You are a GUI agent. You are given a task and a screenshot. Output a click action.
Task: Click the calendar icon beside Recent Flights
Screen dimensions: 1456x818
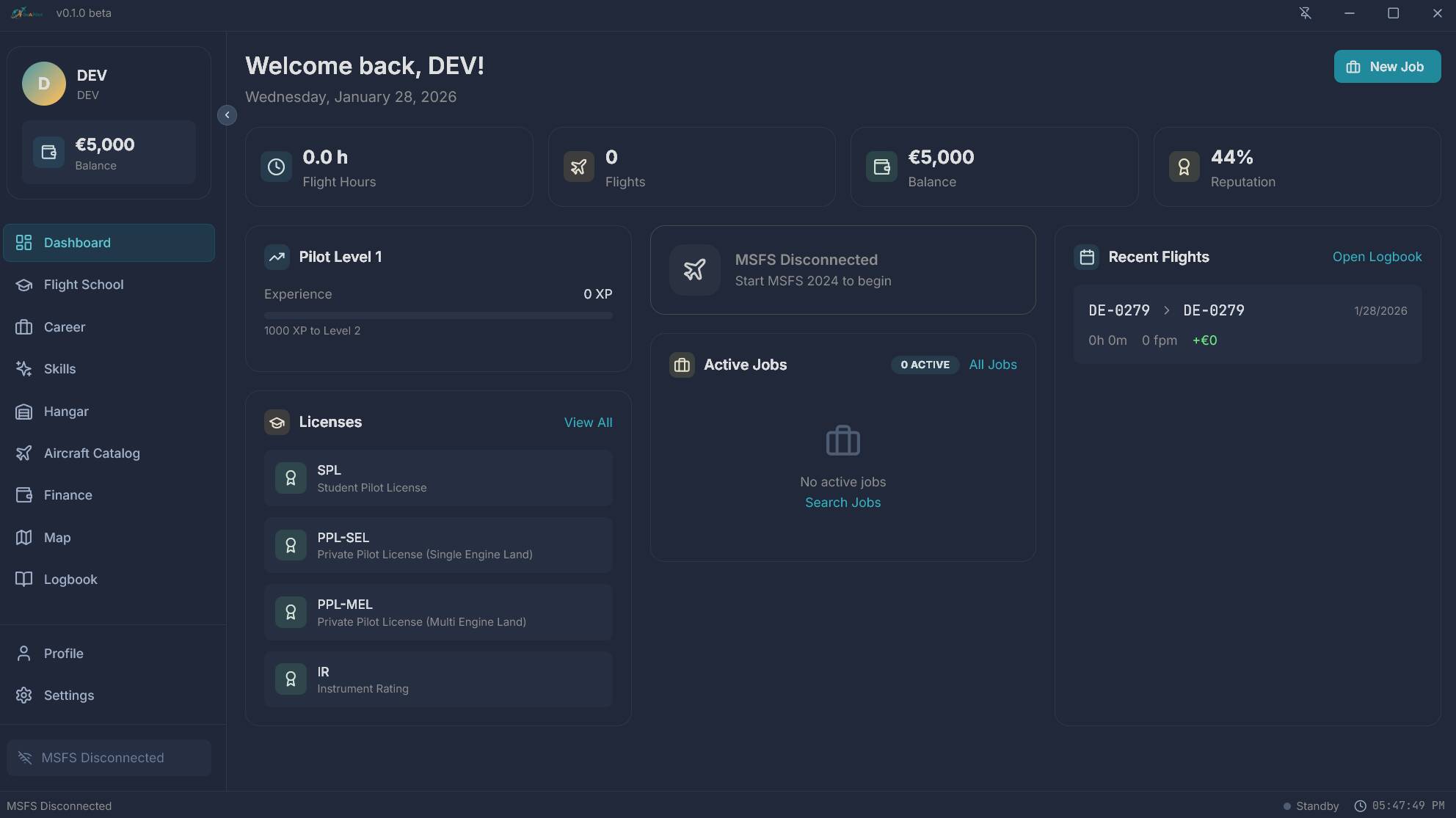tap(1086, 257)
